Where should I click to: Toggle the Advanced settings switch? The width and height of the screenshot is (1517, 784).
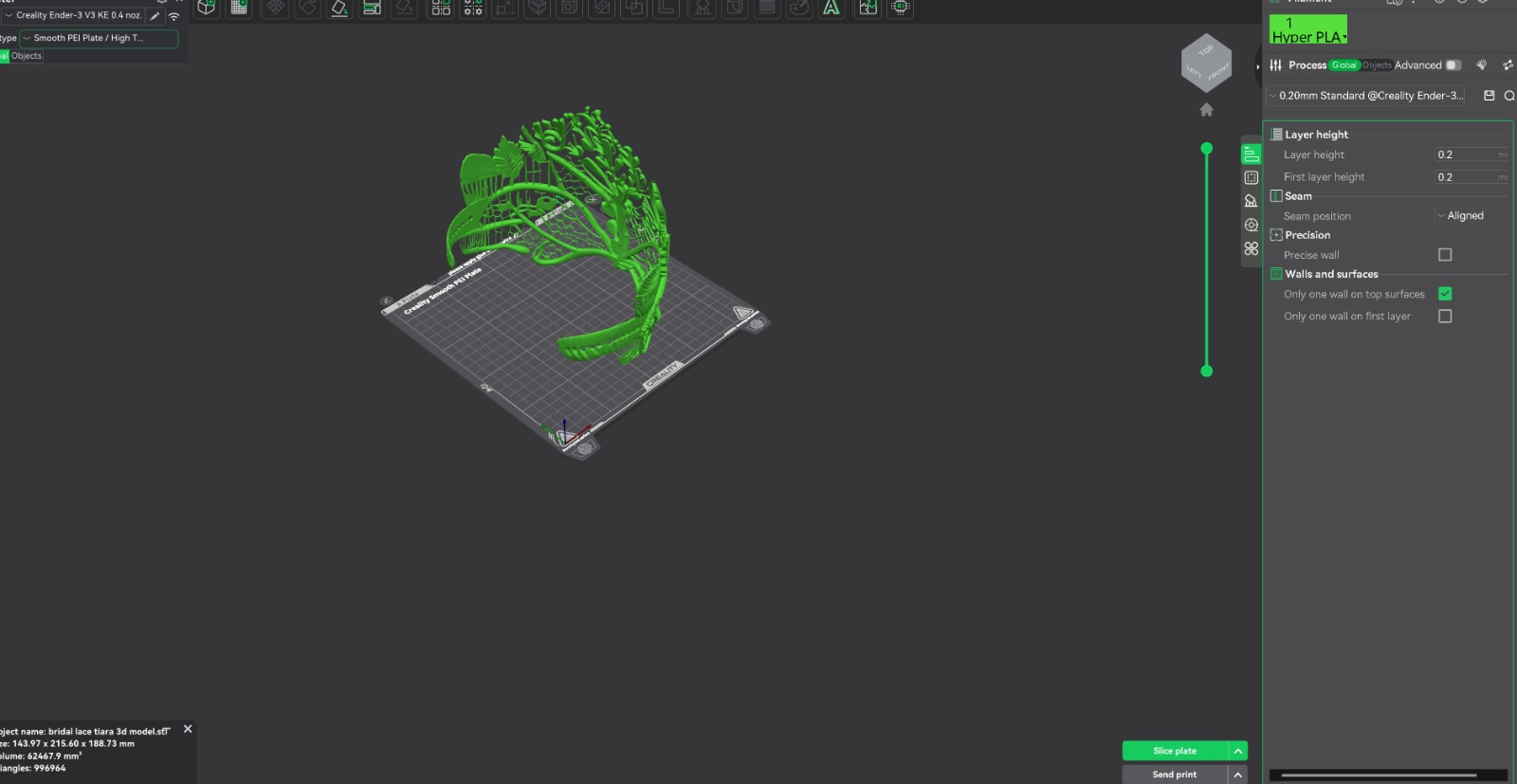click(1453, 65)
